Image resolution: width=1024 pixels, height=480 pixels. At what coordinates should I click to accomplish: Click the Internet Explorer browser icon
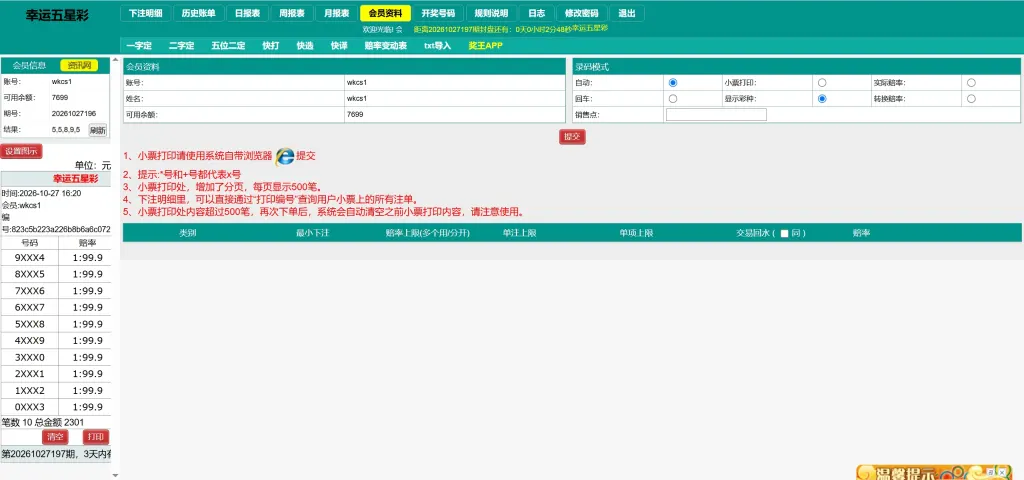pos(285,156)
